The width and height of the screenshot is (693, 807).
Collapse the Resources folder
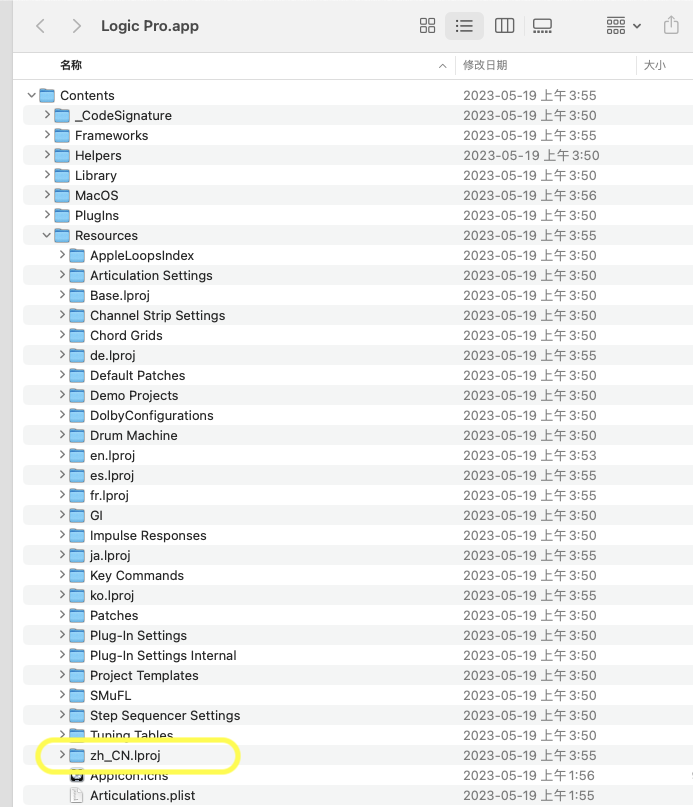coord(46,235)
